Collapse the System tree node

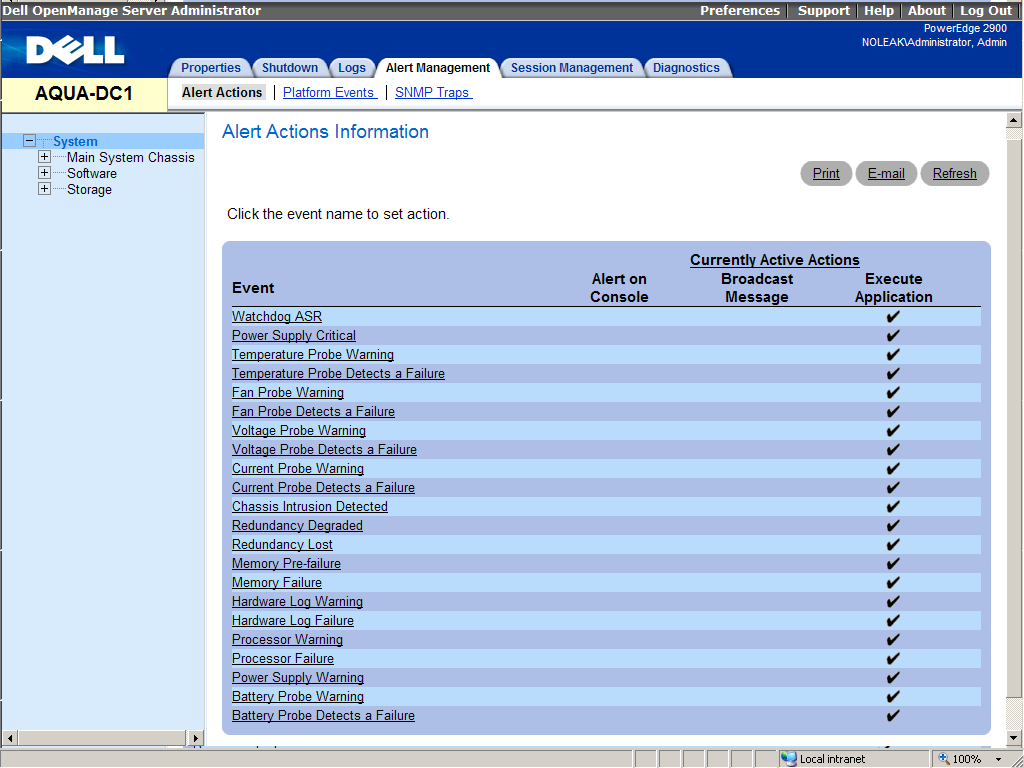tap(29, 142)
